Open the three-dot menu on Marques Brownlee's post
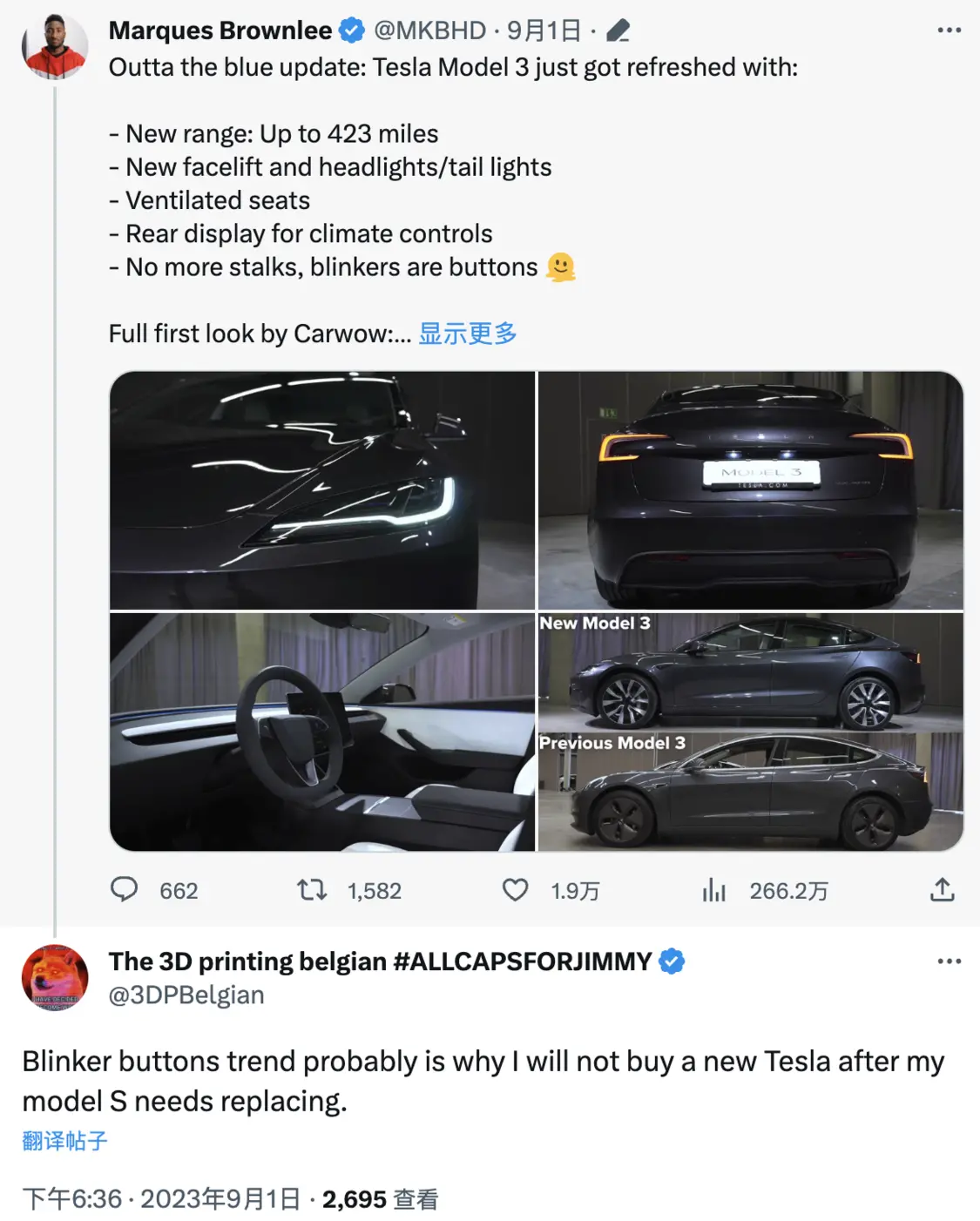980x1221 pixels. [949, 30]
